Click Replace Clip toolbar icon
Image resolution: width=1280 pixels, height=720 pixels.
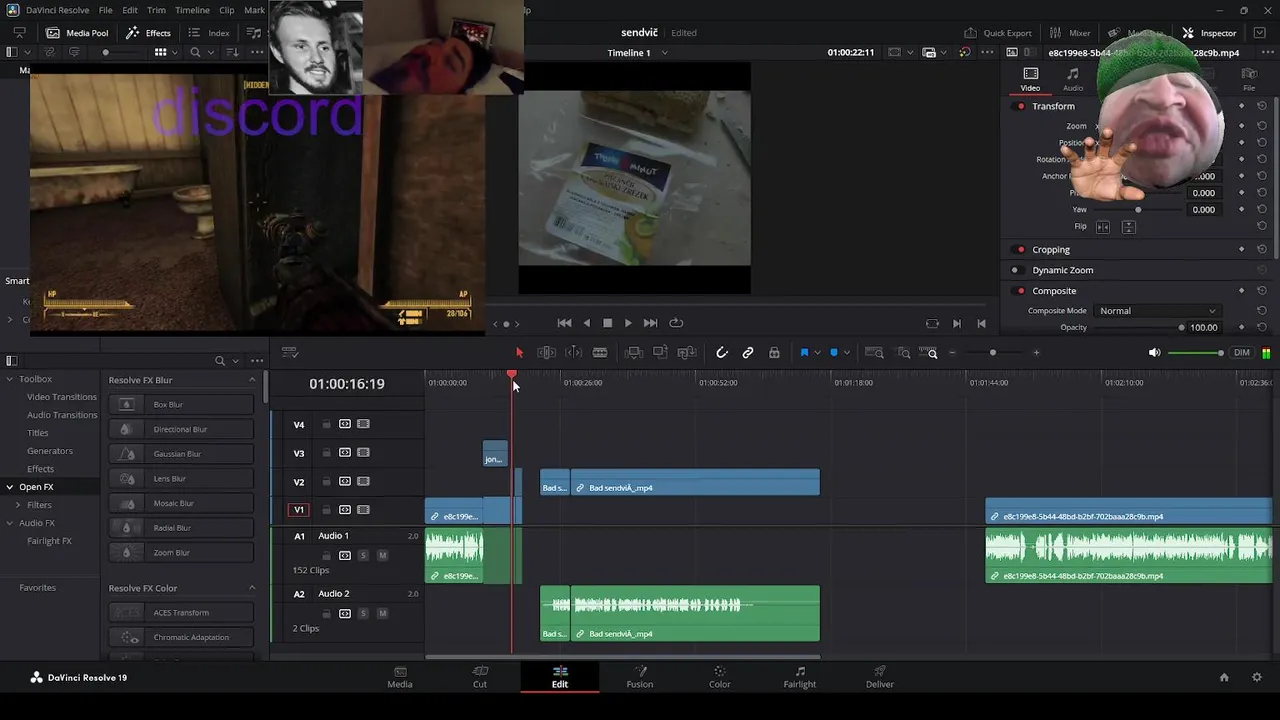(x=686, y=352)
